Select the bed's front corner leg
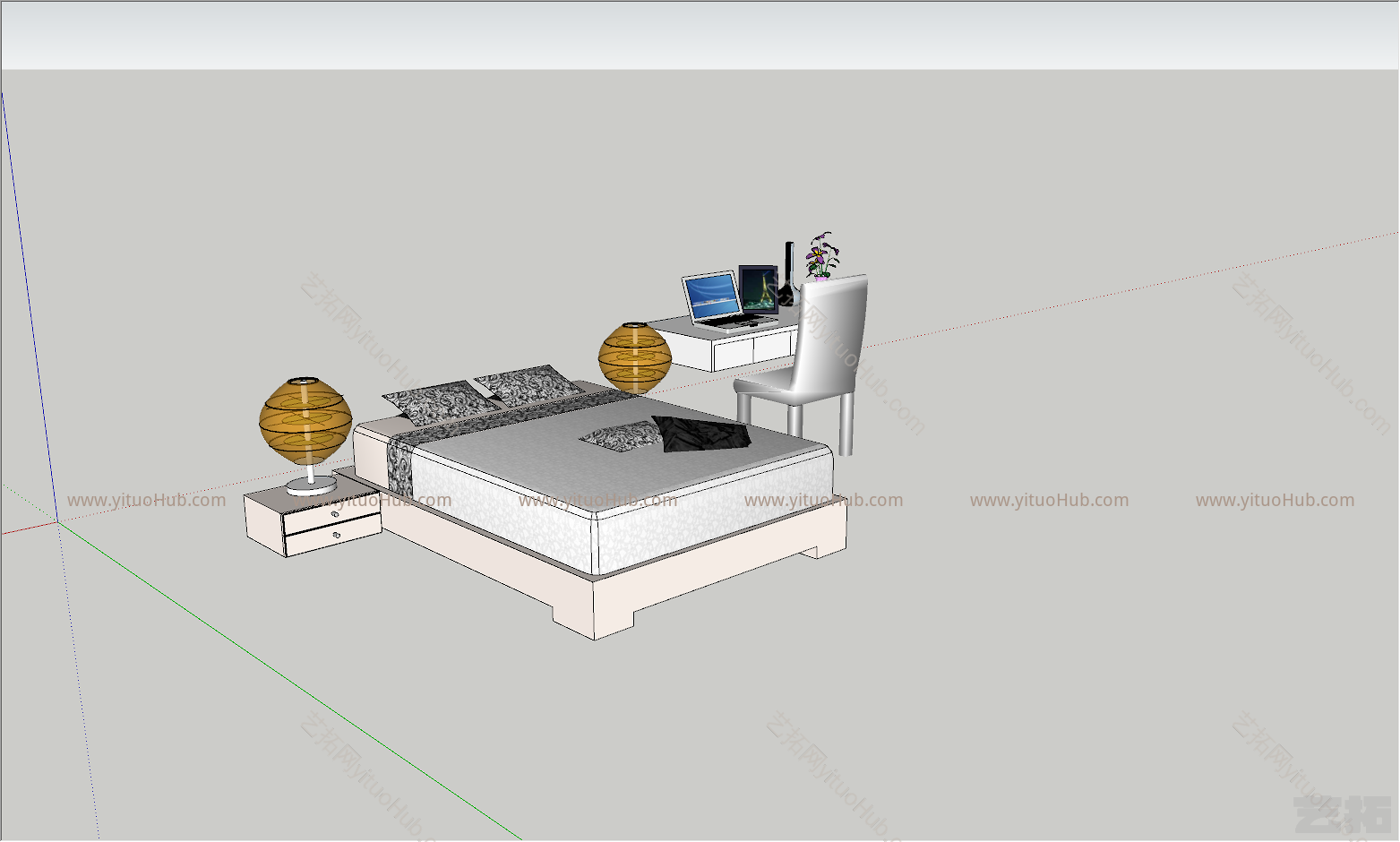The width and height of the screenshot is (1400, 842). point(594,608)
